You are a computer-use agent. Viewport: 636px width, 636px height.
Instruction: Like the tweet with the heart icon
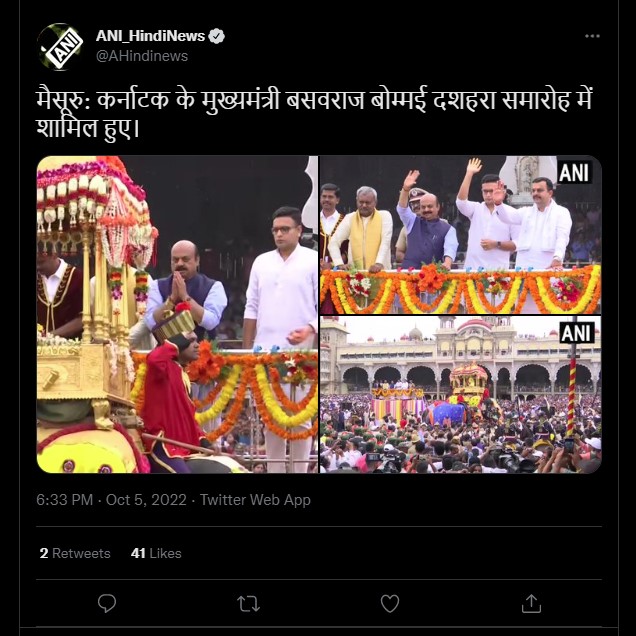(x=390, y=604)
